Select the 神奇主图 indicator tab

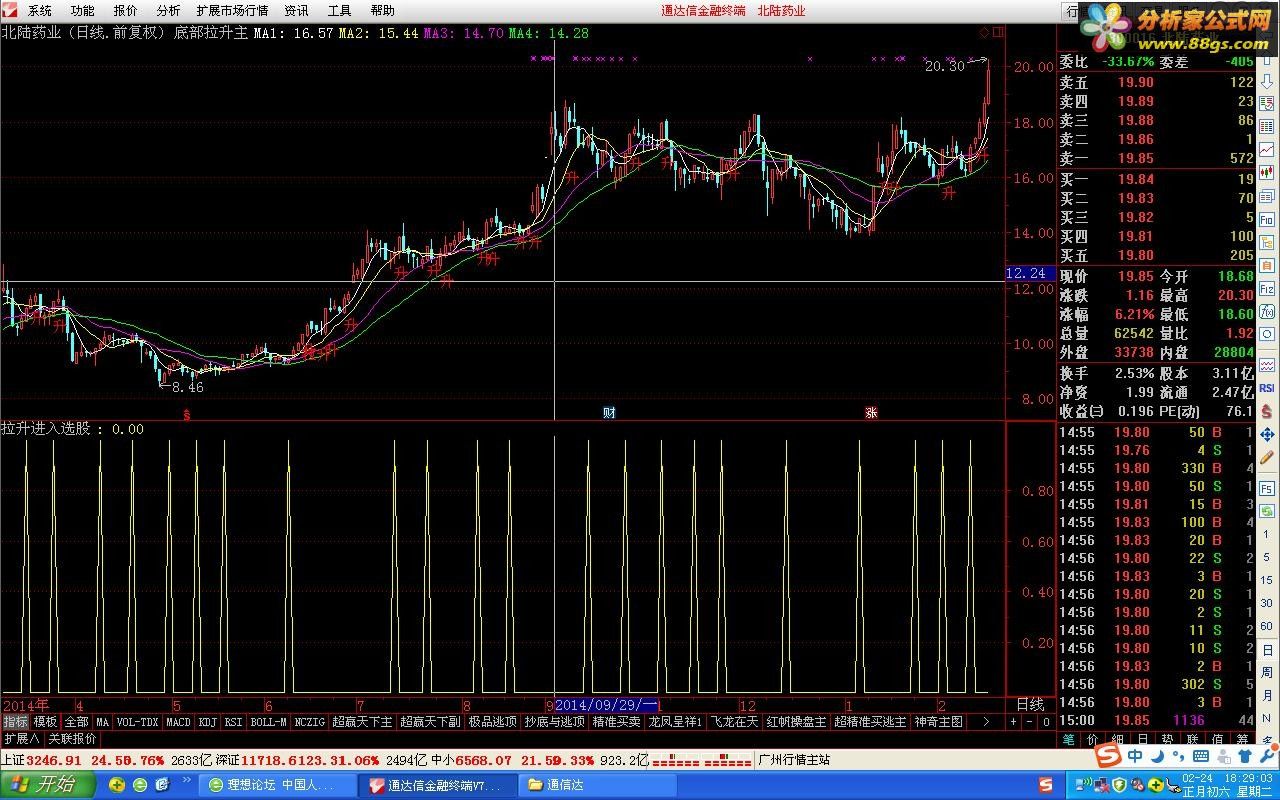click(x=939, y=721)
